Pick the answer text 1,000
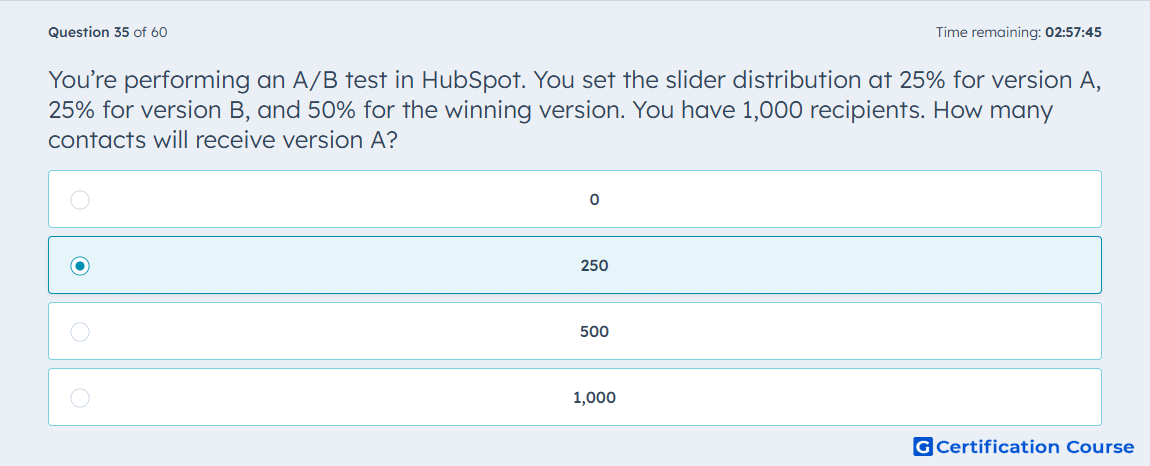The image size is (1150, 466). pyautogui.click(x=594, y=398)
